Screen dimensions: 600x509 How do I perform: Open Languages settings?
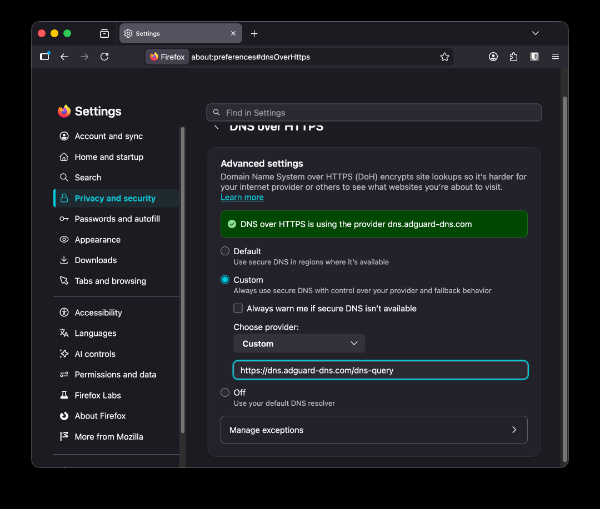(x=116, y=333)
